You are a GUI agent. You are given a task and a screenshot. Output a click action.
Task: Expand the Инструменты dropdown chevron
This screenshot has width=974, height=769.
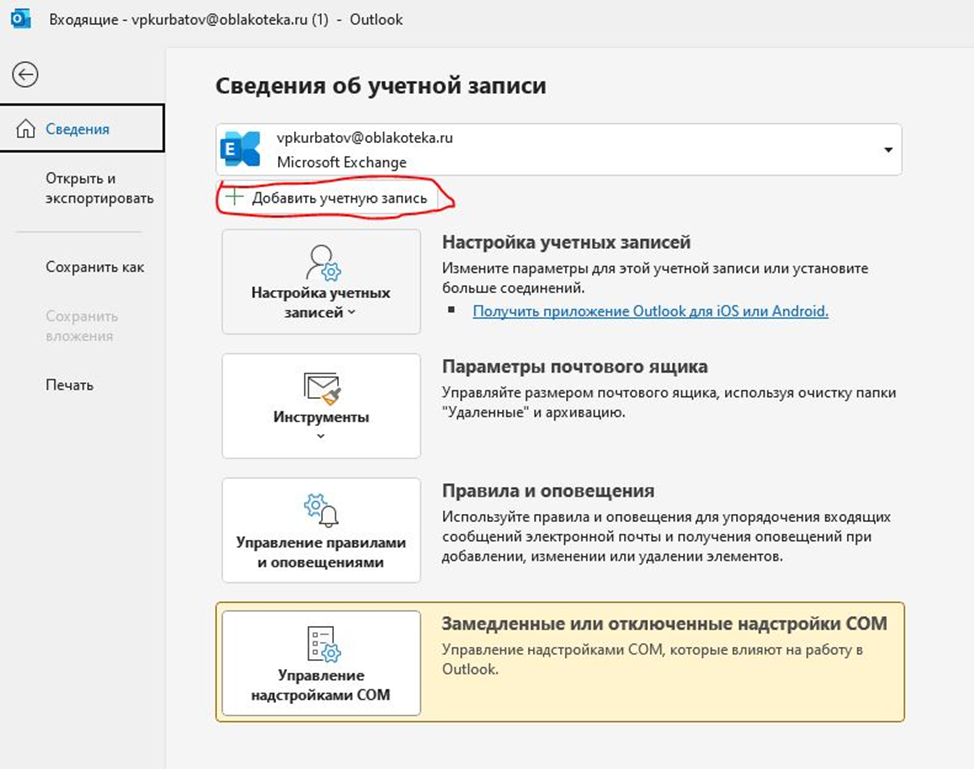pyautogui.click(x=321, y=436)
